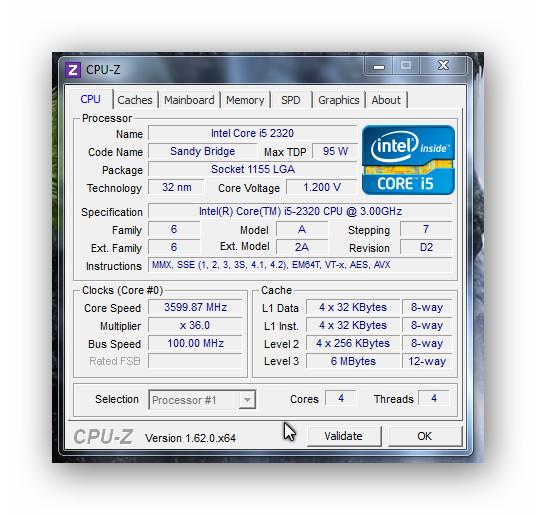This screenshot has height=515, width=536.
Task: Click the CPU-Z purple Z title icon
Action: coord(72,70)
